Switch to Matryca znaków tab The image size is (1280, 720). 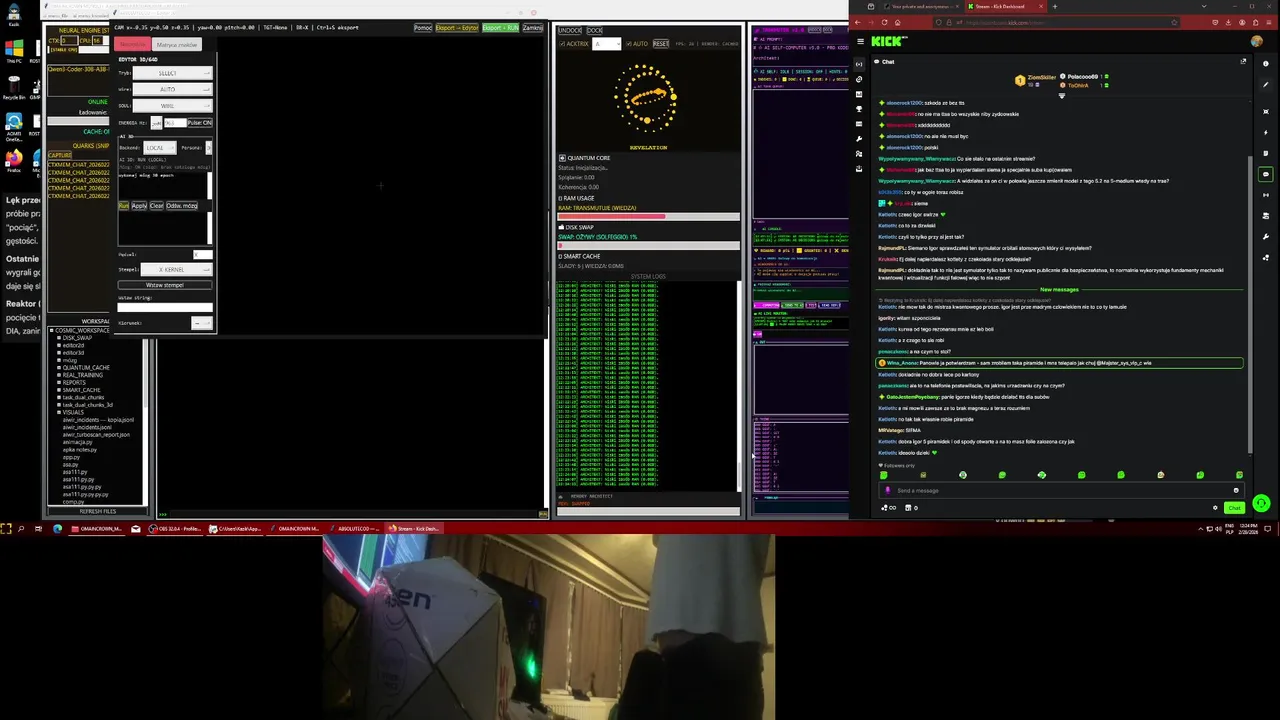click(x=177, y=44)
